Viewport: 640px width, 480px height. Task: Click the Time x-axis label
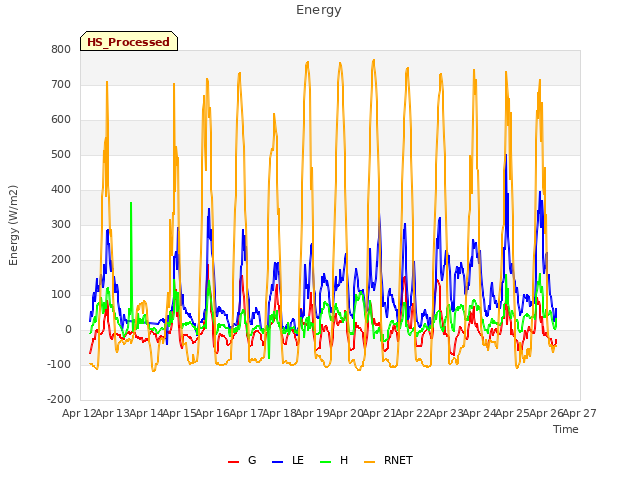tap(565, 429)
